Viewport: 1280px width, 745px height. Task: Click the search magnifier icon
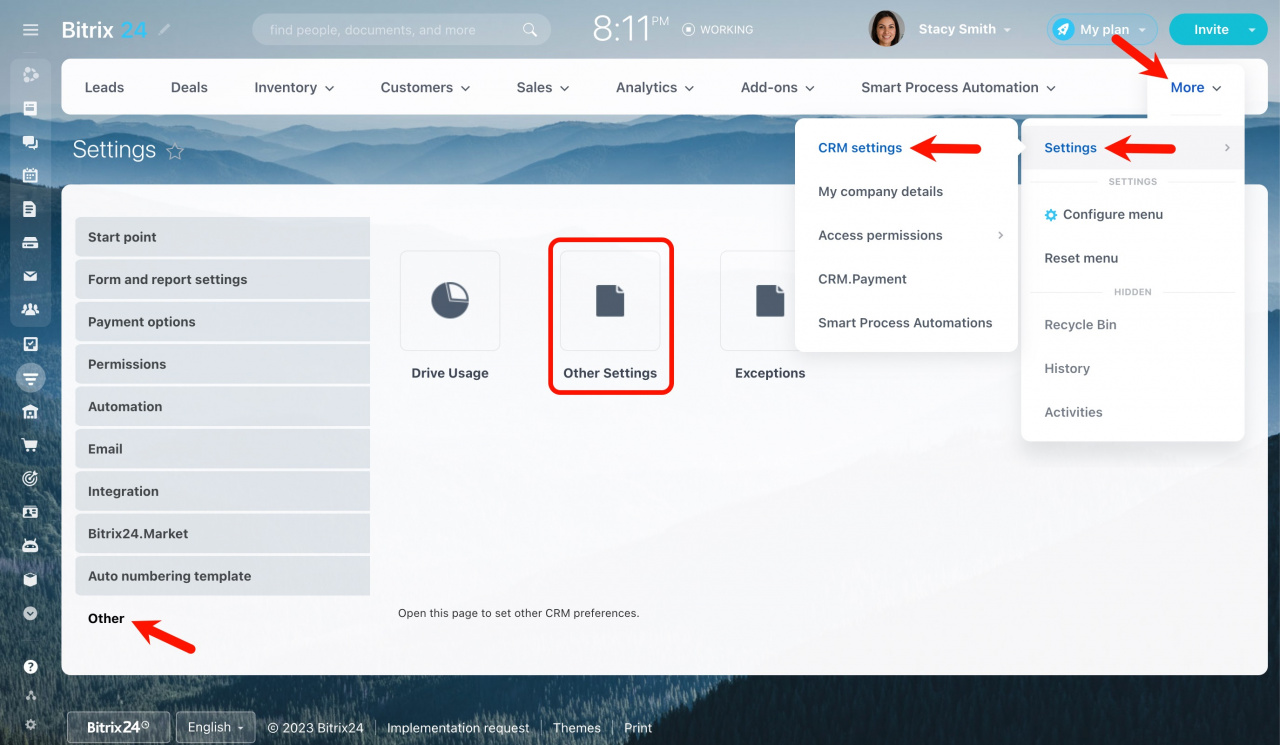tap(530, 30)
